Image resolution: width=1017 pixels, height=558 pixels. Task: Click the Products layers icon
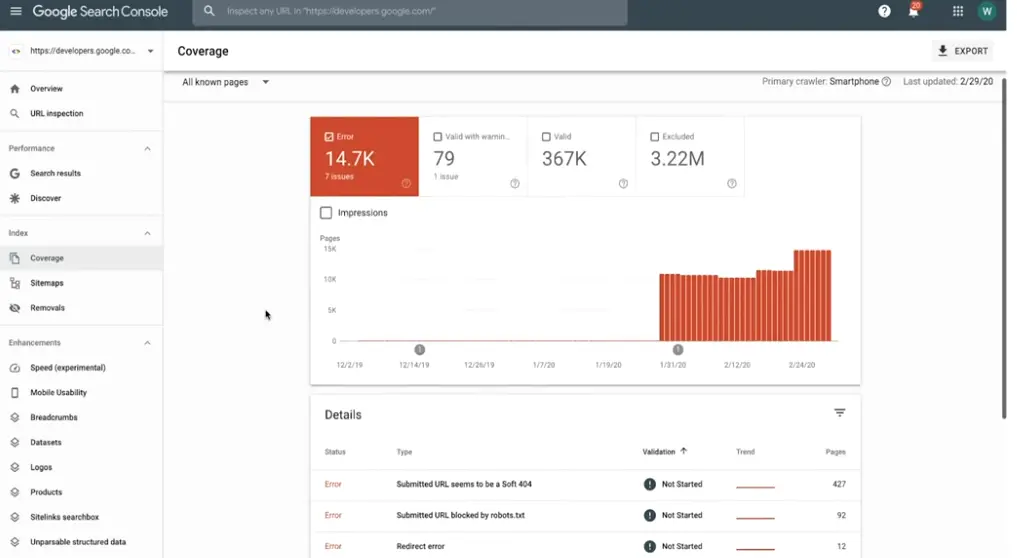15,492
